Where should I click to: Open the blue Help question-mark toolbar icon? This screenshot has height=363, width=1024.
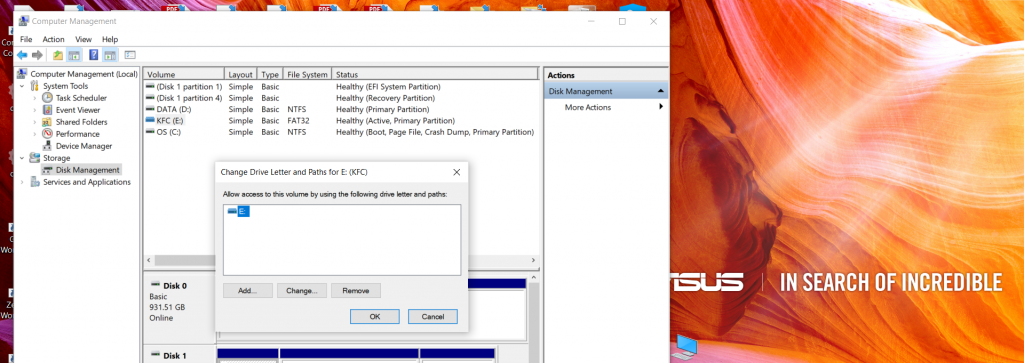(94, 55)
